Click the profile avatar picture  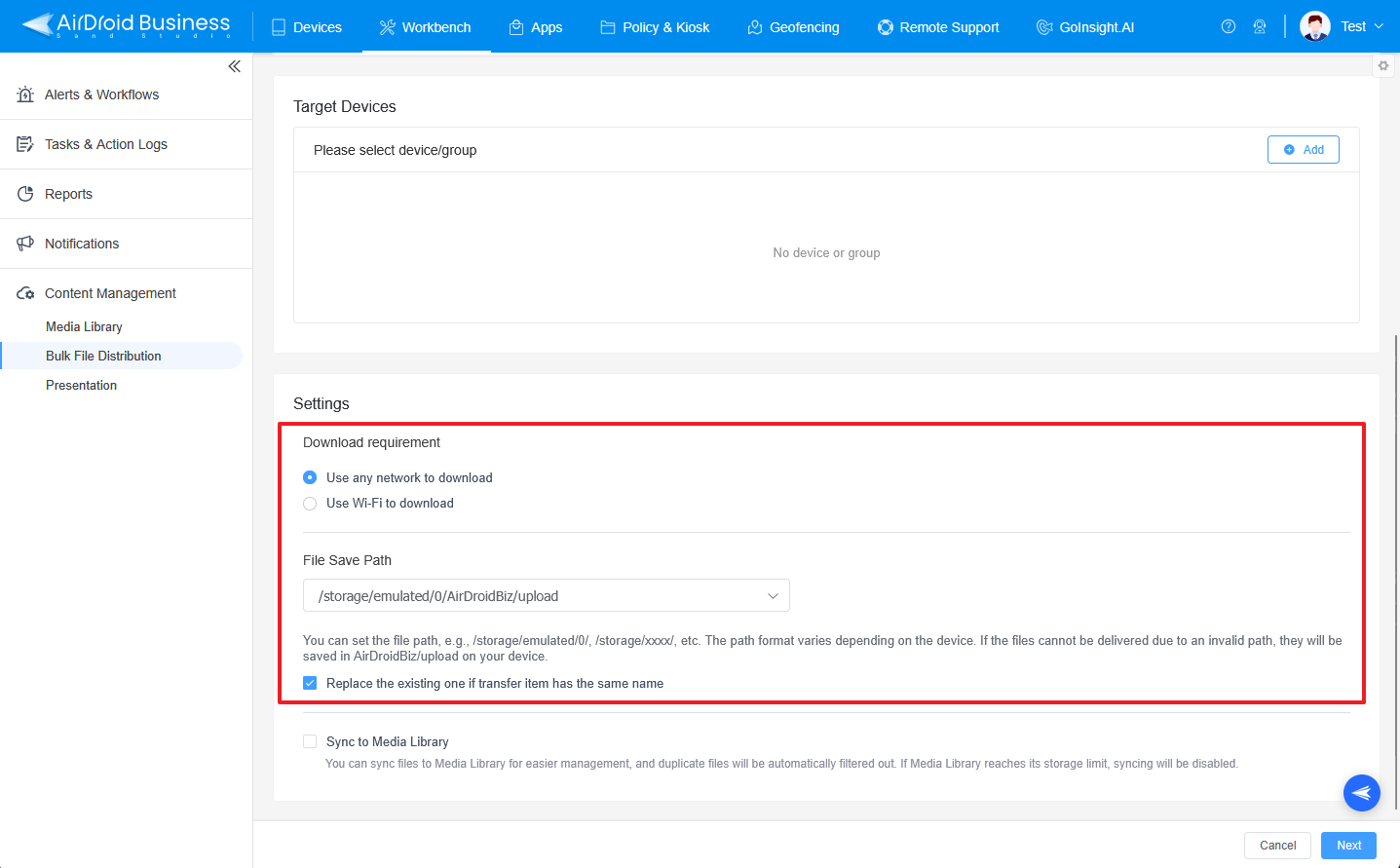tap(1315, 26)
